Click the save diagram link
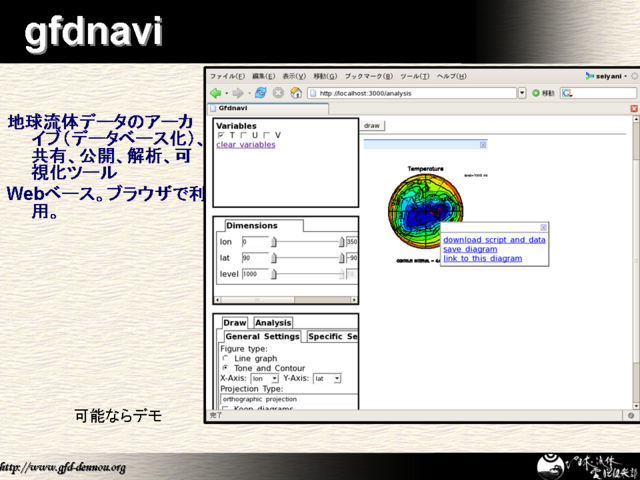The image size is (640, 480). point(470,249)
